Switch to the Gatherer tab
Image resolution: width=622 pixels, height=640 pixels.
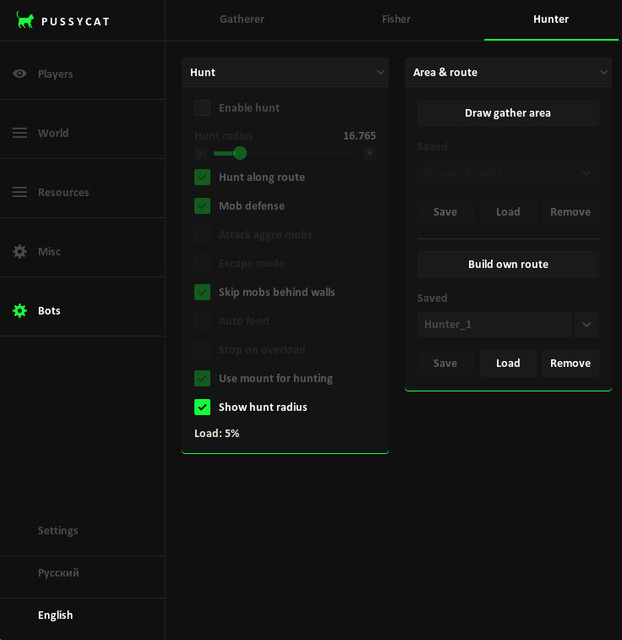[x=242, y=19]
